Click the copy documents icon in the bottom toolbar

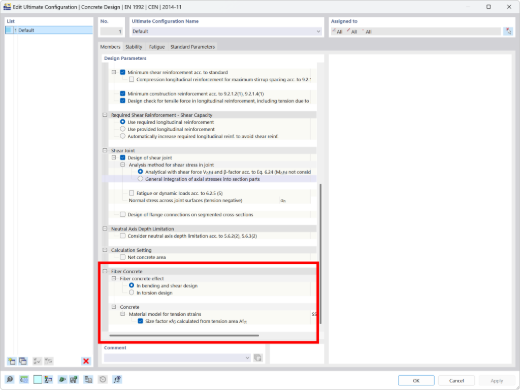[88, 379]
